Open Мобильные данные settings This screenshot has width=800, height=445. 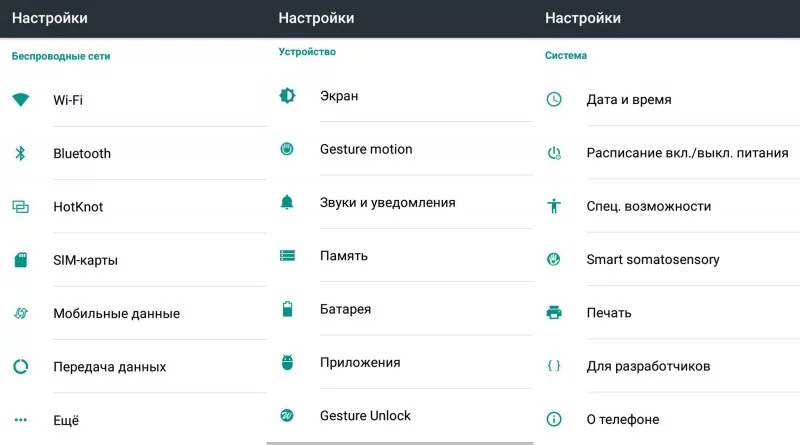click(116, 313)
